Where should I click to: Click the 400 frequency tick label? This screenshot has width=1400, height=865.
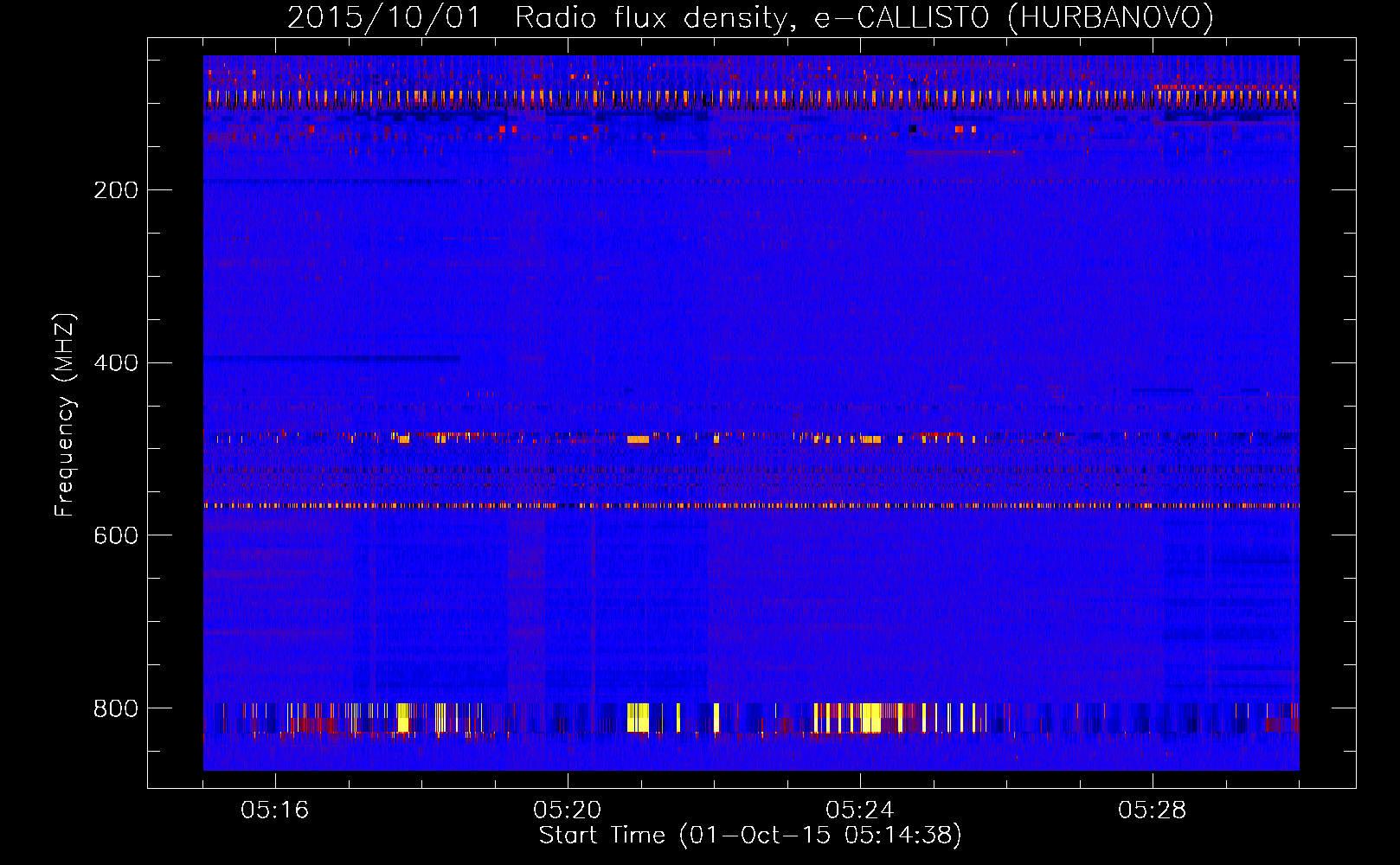point(116,363)
